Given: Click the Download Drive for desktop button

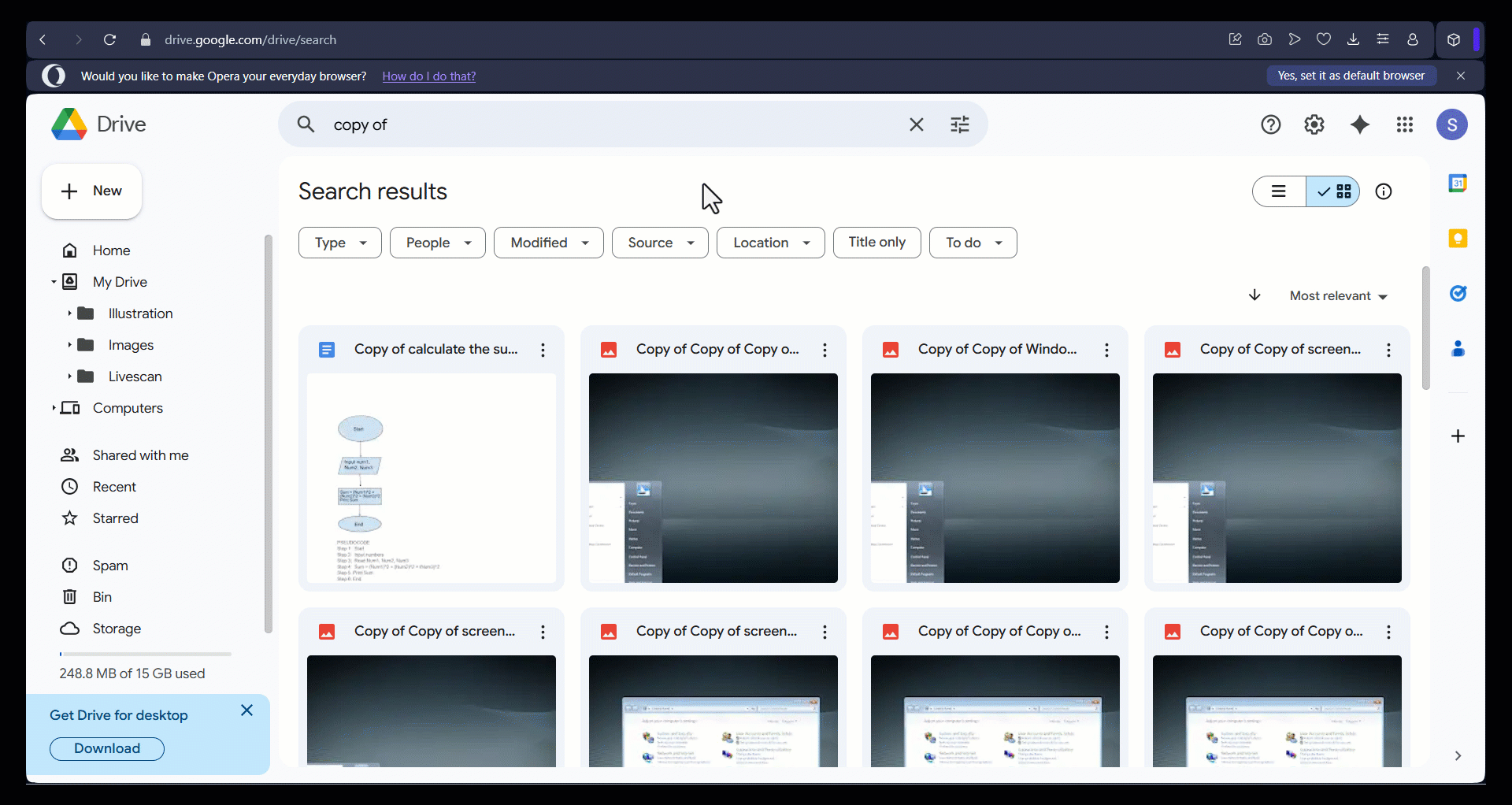Looking at the screenshot, I should tap(107, 748).
